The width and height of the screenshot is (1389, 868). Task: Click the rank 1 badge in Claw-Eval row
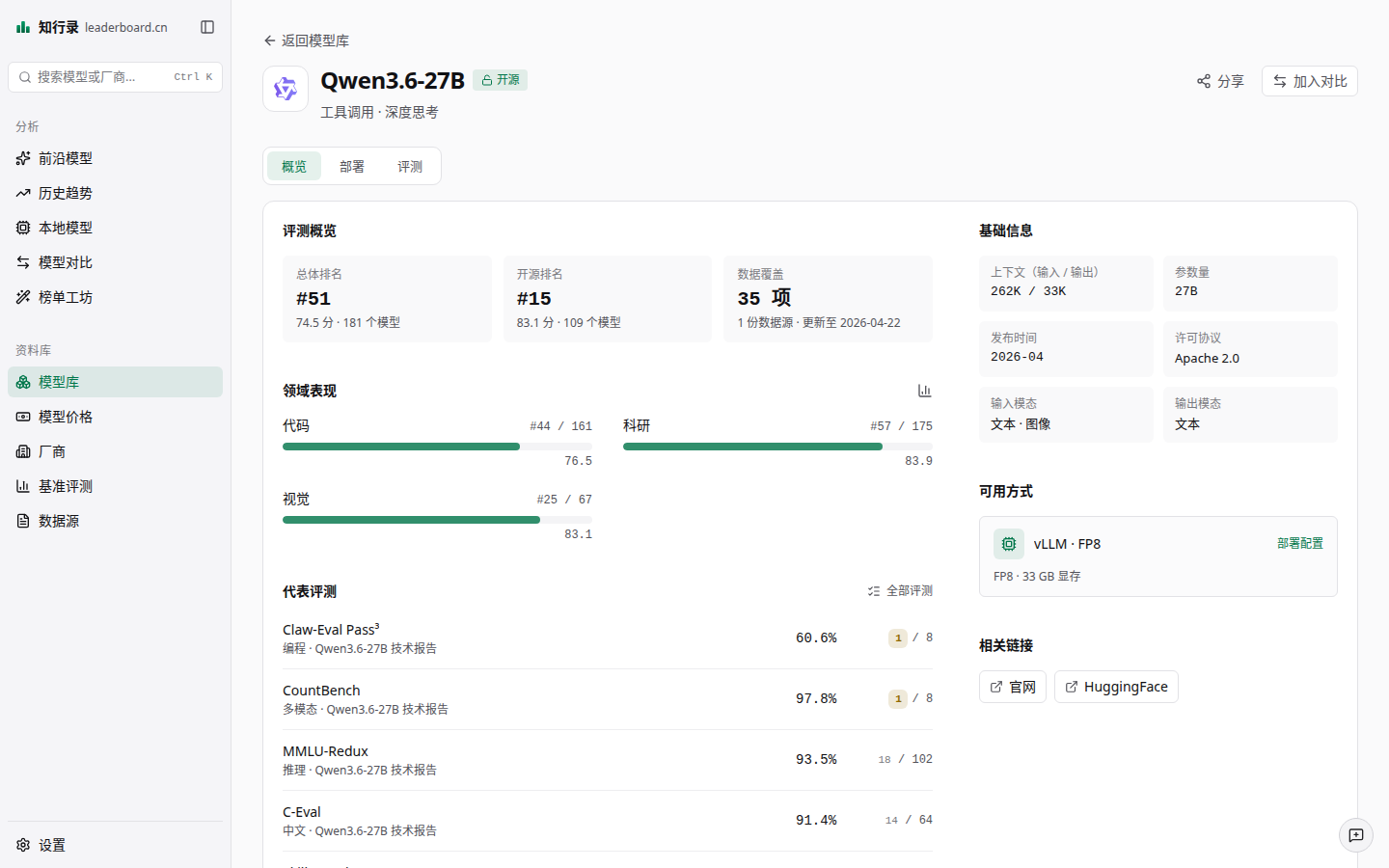[x=898, y=637]
